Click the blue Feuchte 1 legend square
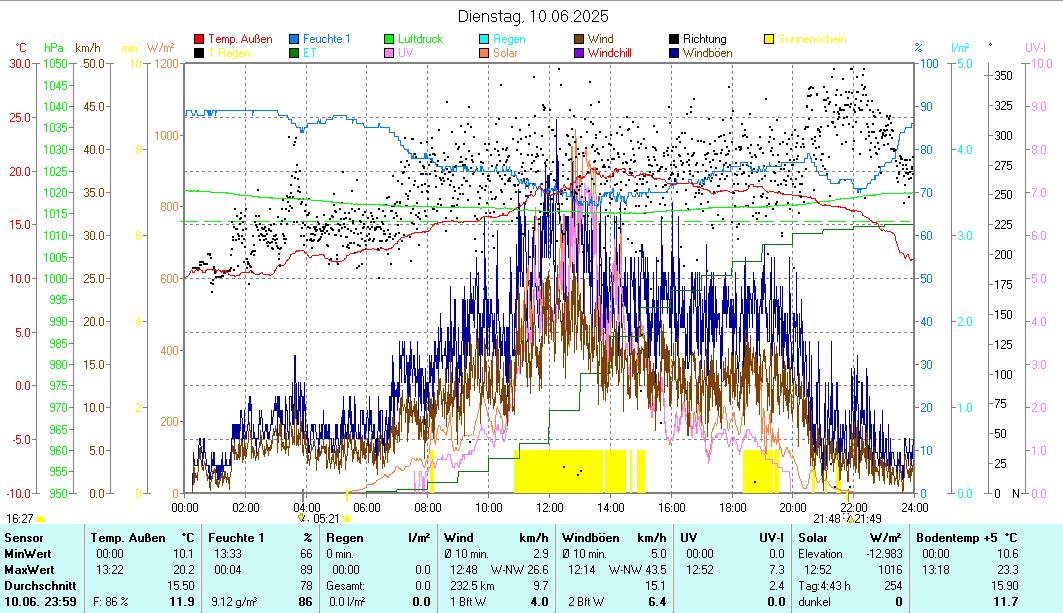 coord(295,39)
